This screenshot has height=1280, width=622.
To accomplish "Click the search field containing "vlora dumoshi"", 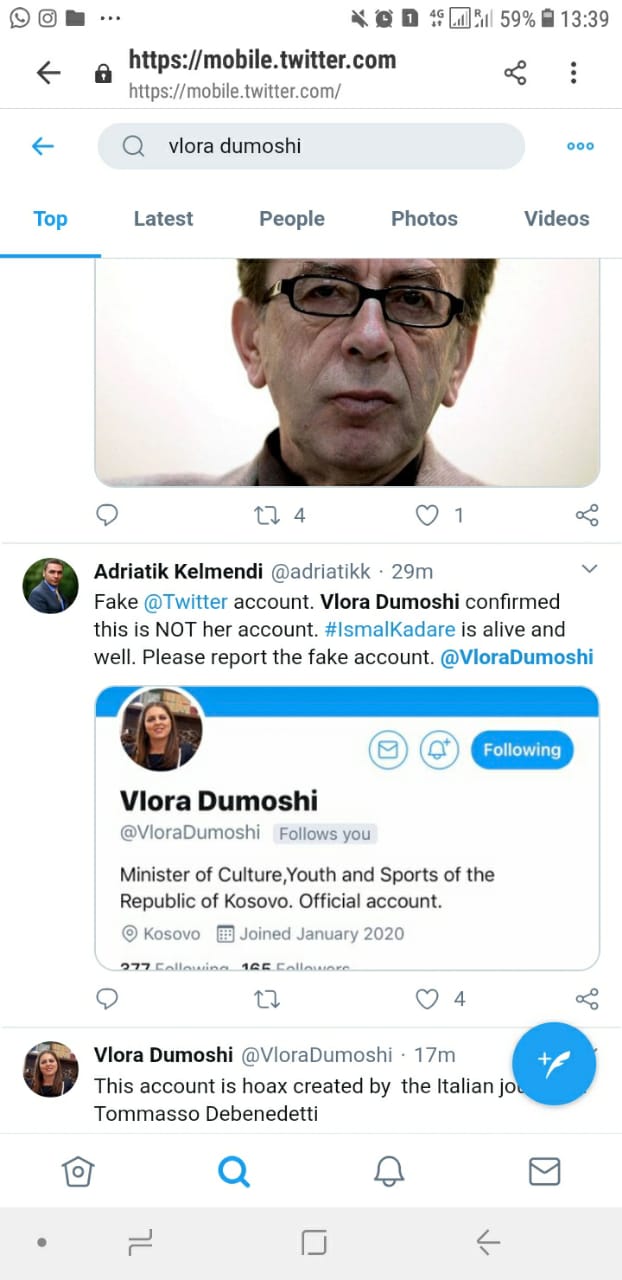I will point(310,146).
